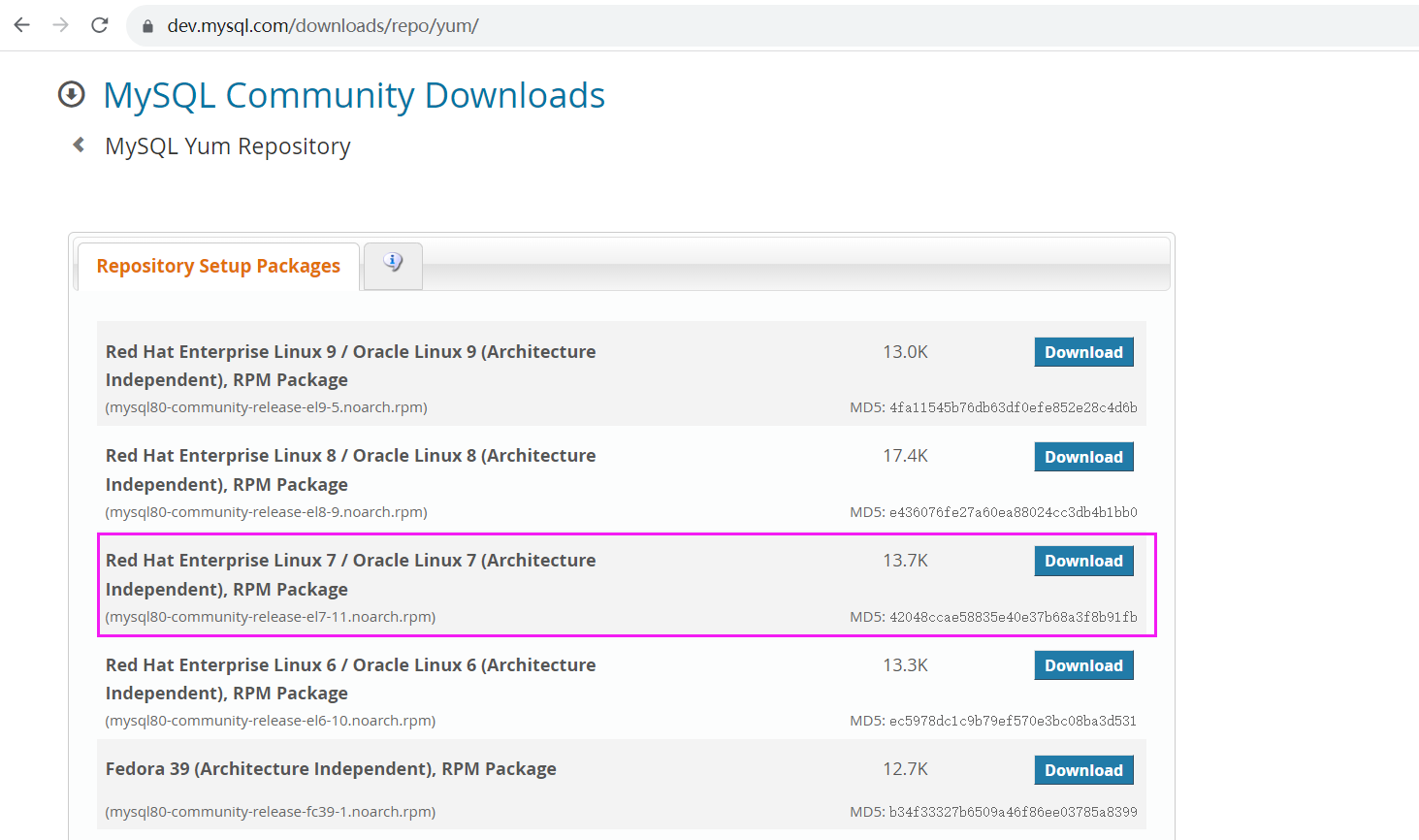Select the Repository Setup Packages tab
The height and width of the screenshot is (840, 1419).
[x=218, y=266]
